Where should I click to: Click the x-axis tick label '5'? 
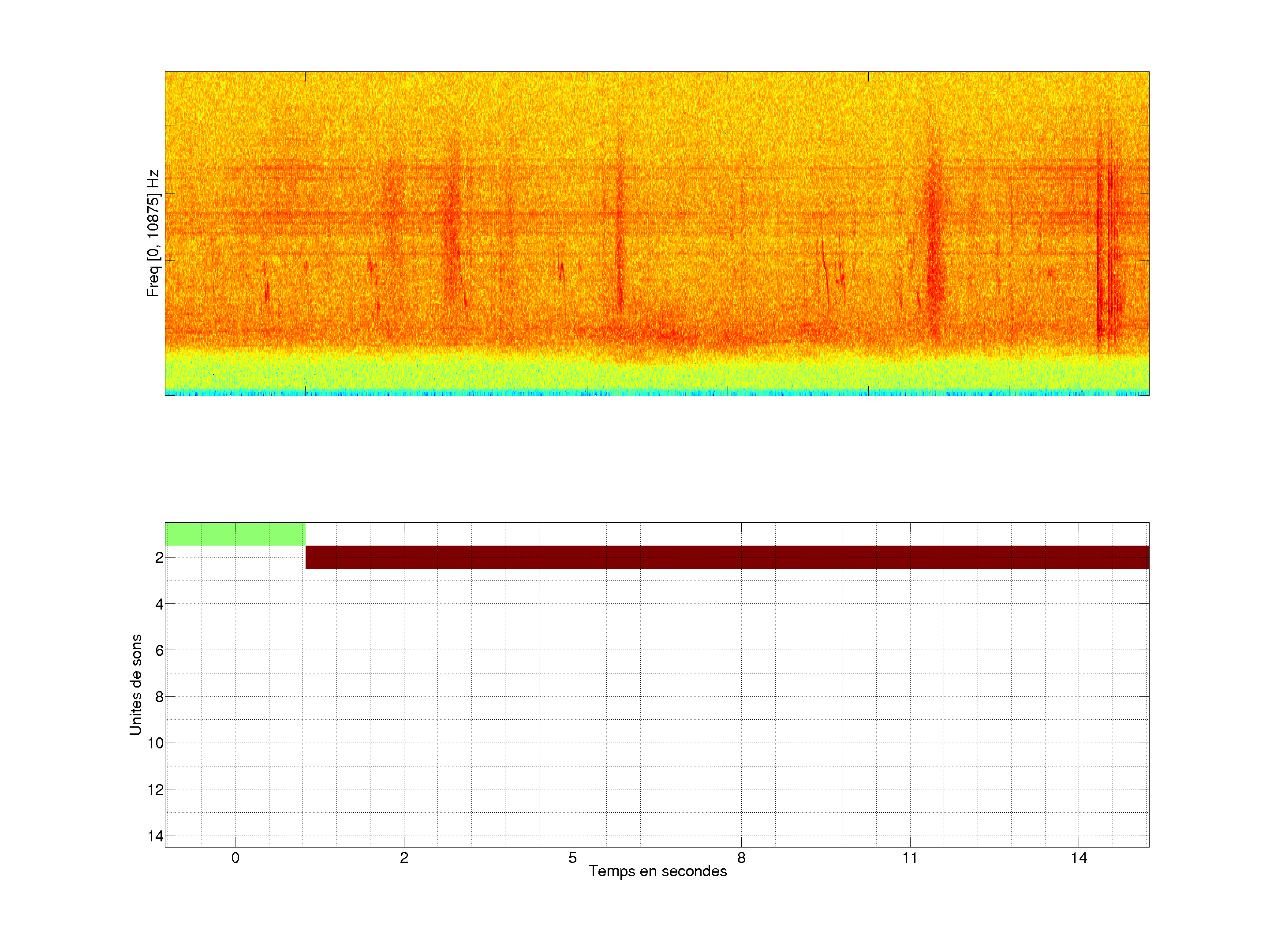[572, 858]
